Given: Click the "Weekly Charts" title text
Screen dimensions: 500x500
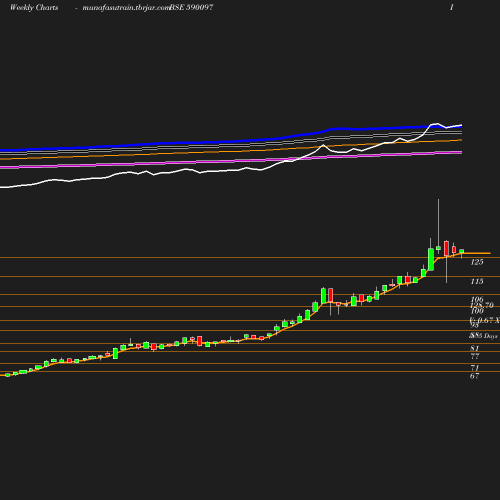Looking at the screenshot, I should tap(34, 8).
